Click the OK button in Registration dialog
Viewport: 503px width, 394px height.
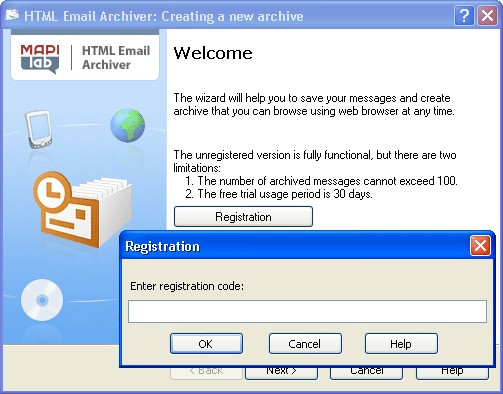pyautogui.click(x=206, y=344)
